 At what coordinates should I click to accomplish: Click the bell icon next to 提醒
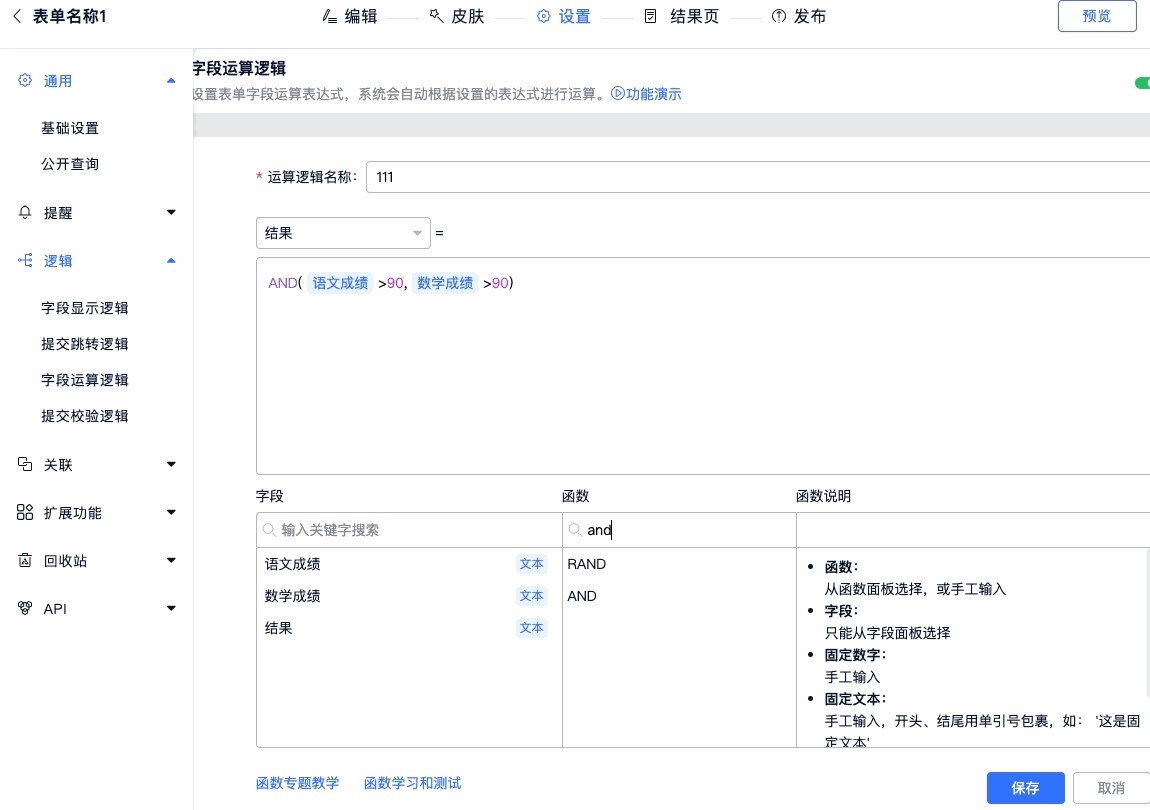[x=26, y=213]
